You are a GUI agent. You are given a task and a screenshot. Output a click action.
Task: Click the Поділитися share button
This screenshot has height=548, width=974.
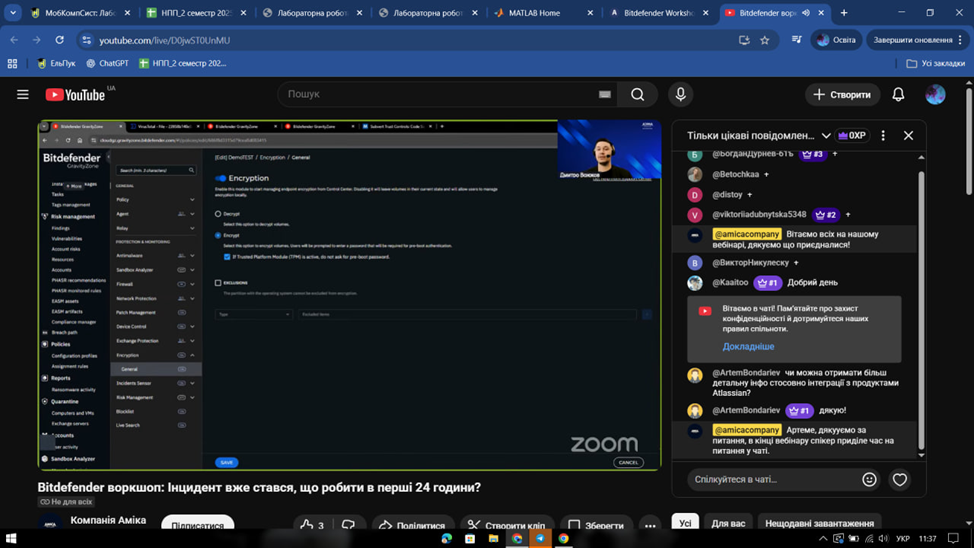[x=413, y=525]
